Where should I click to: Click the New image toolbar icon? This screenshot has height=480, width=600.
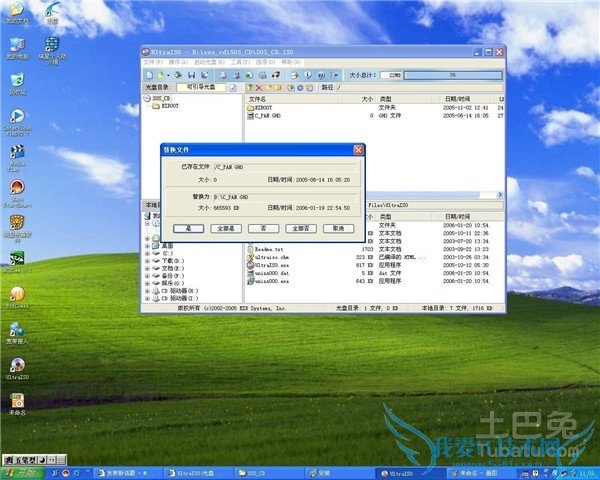(x=150, y=75)
